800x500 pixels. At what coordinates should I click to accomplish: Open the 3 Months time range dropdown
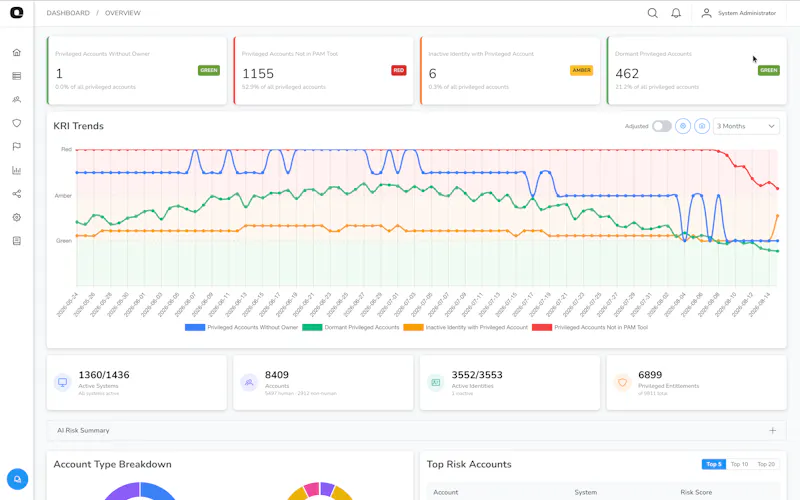pos(746,126)
